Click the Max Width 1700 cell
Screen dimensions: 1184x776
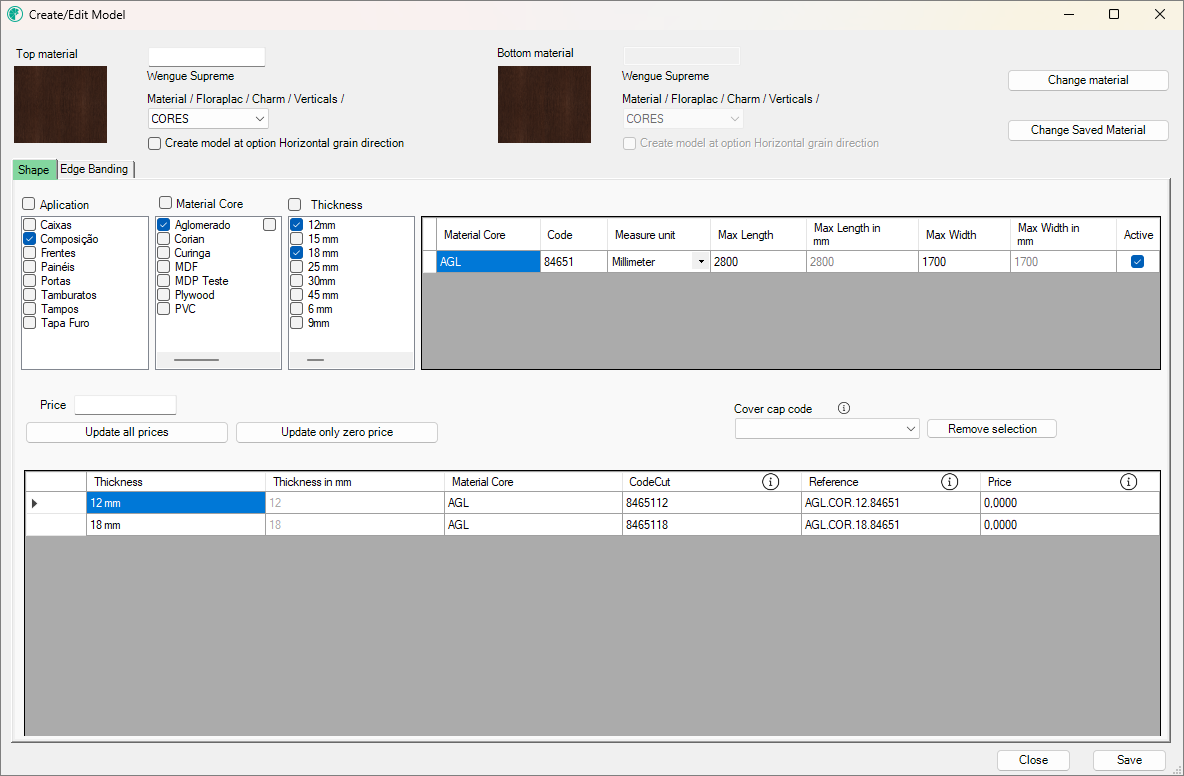pos(964,262)
